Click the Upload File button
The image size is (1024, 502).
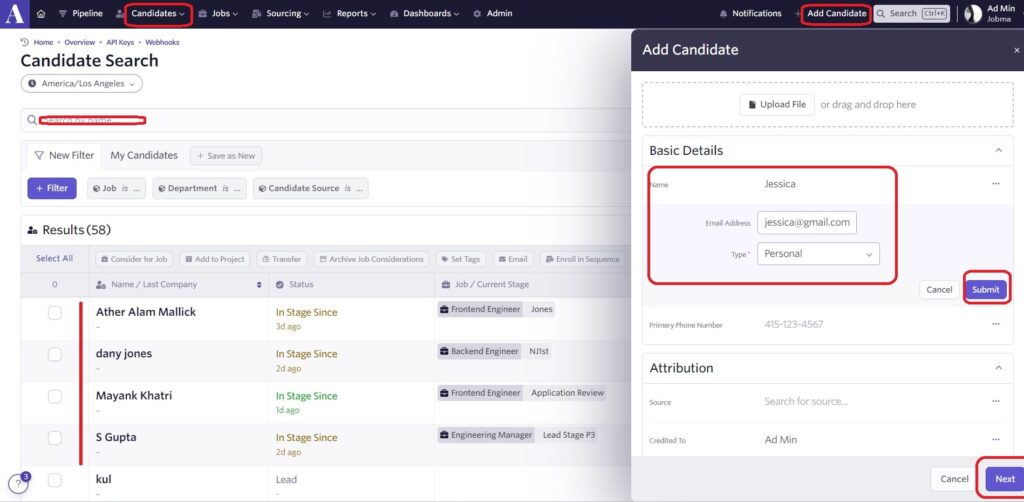coord(777,104)
